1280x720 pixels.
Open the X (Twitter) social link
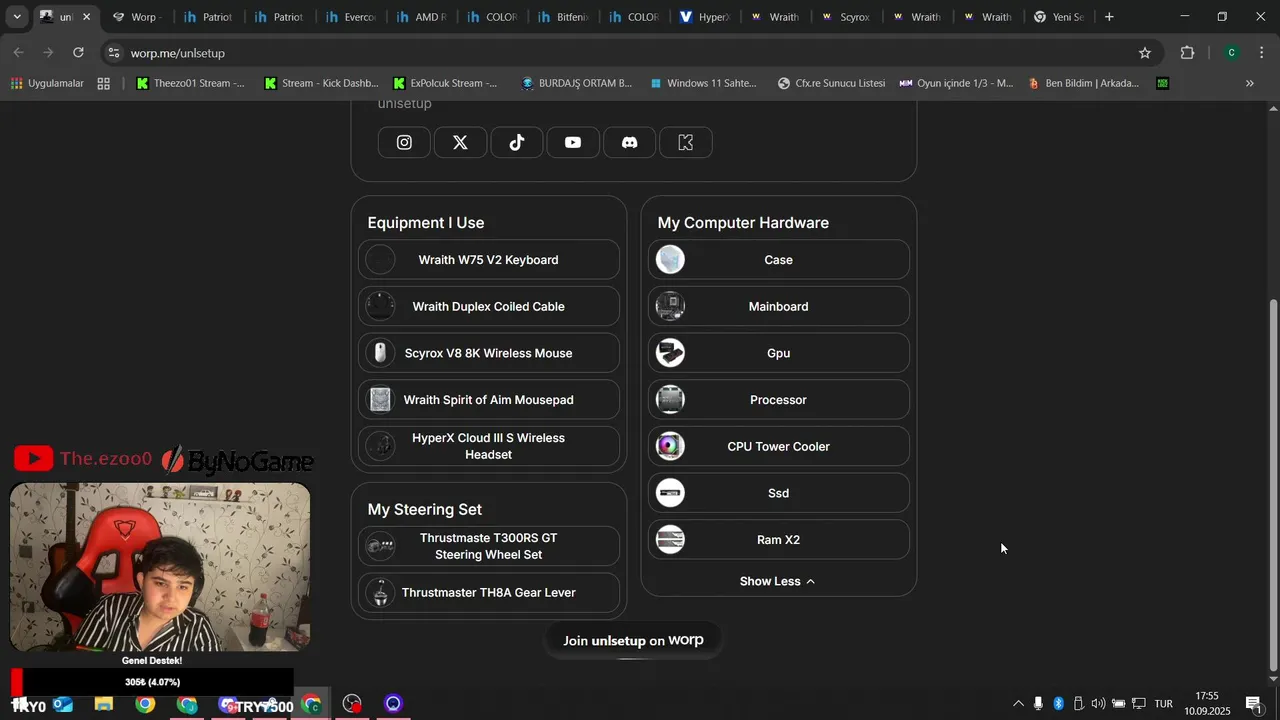coord(460,142)
